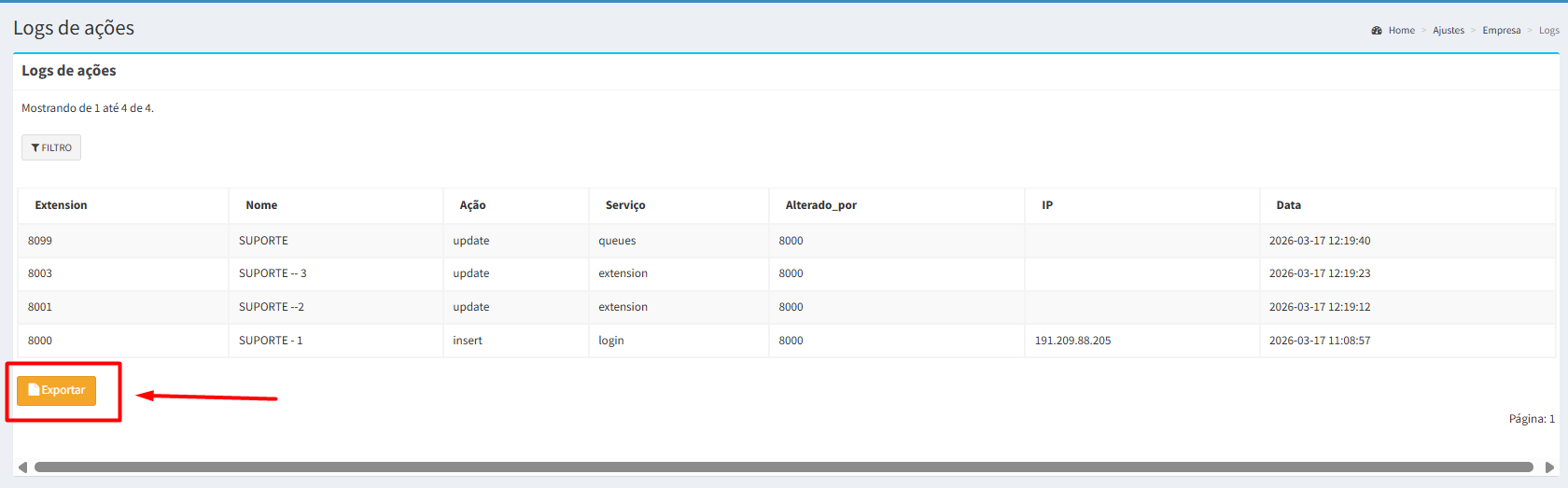Click the dashboard icon beside Home breadcrumb

click(1377, 31)
